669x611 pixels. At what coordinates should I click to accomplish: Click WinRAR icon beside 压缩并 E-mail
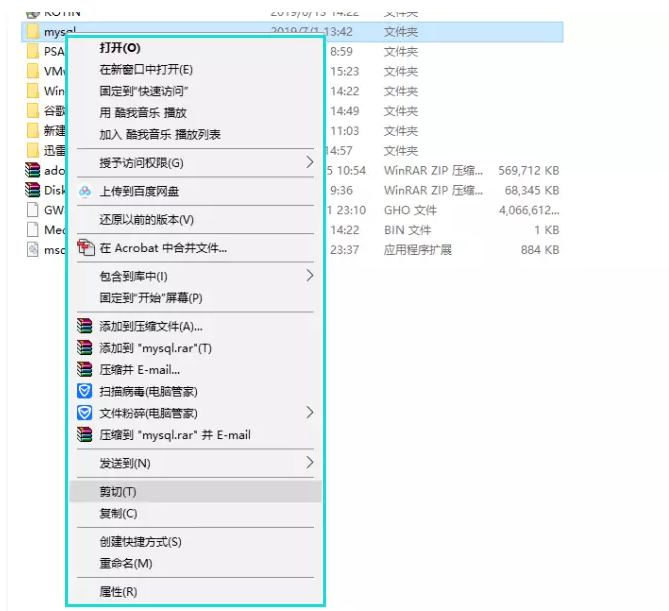[x=84, y=370]
